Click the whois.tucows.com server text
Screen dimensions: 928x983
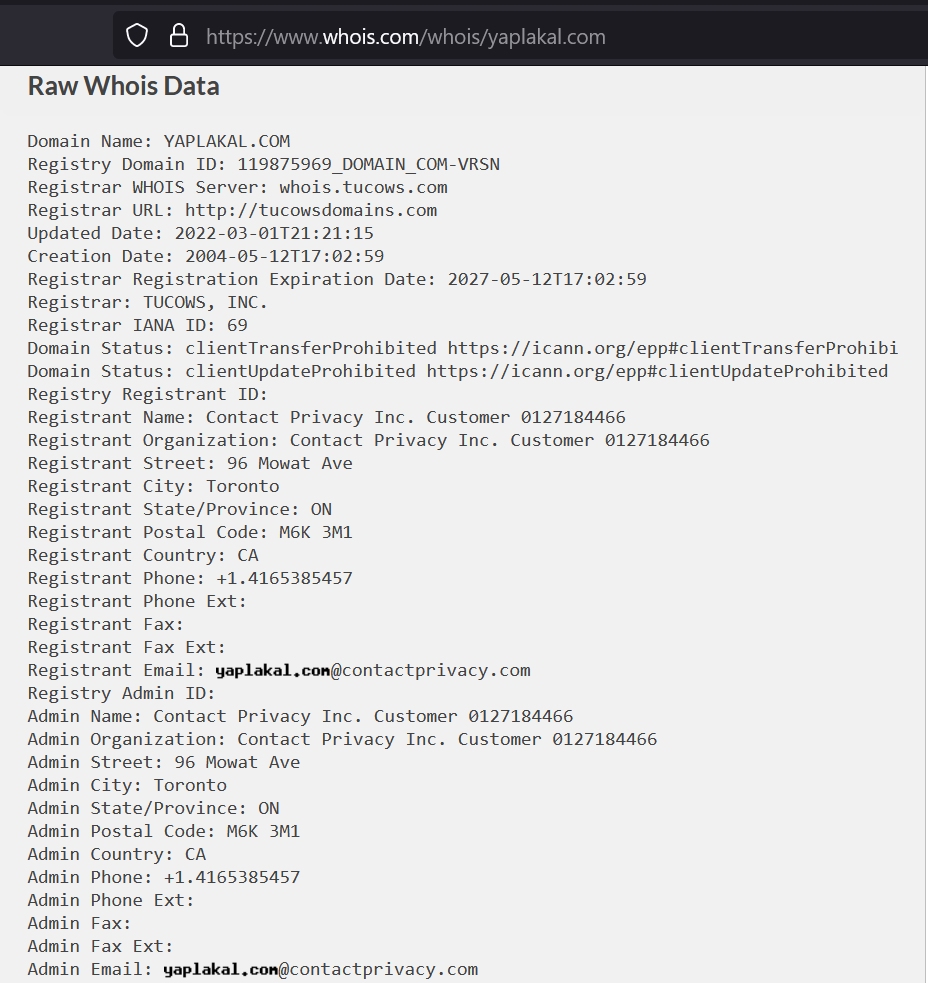click(363, 187)
